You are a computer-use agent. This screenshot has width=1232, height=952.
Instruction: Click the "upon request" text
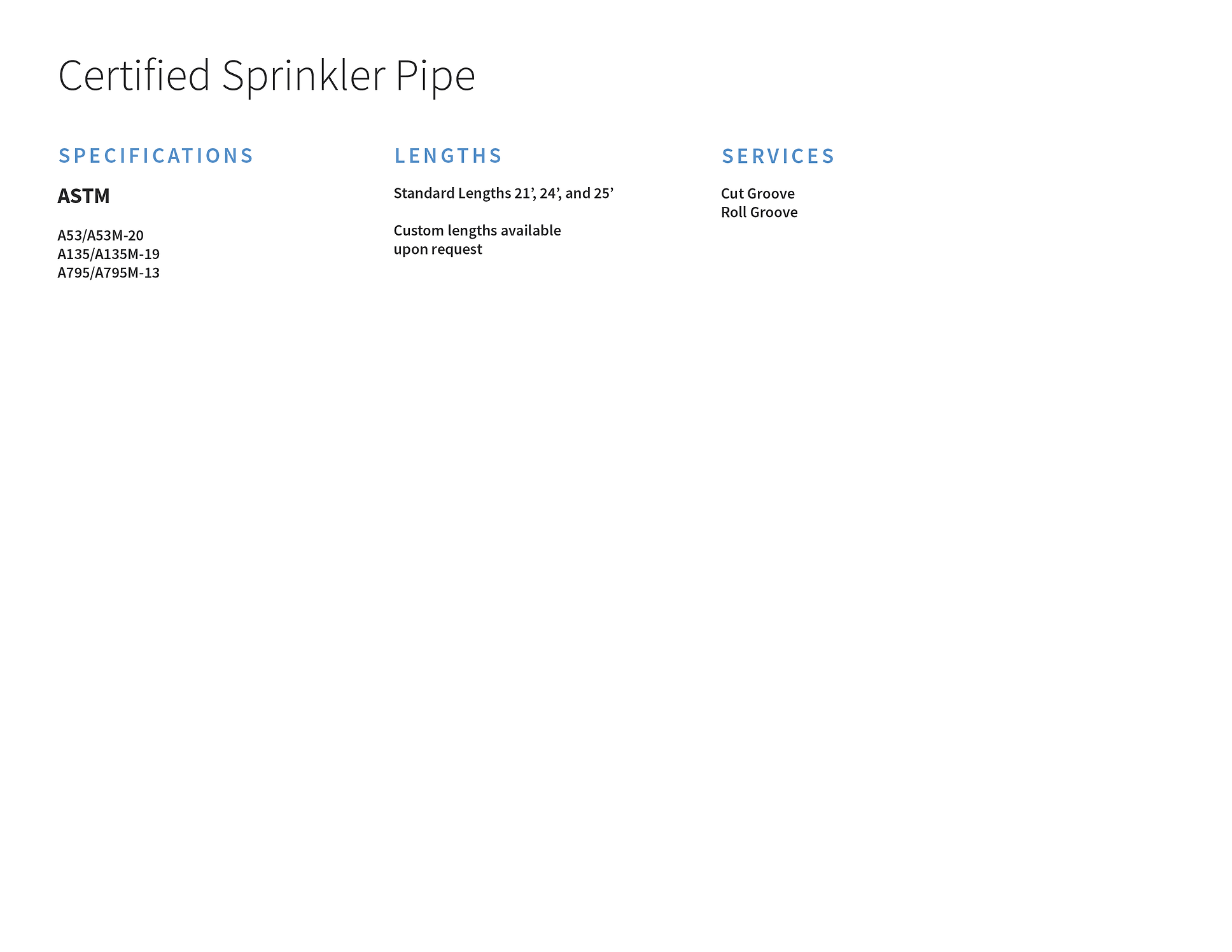[x=437, y=249]
